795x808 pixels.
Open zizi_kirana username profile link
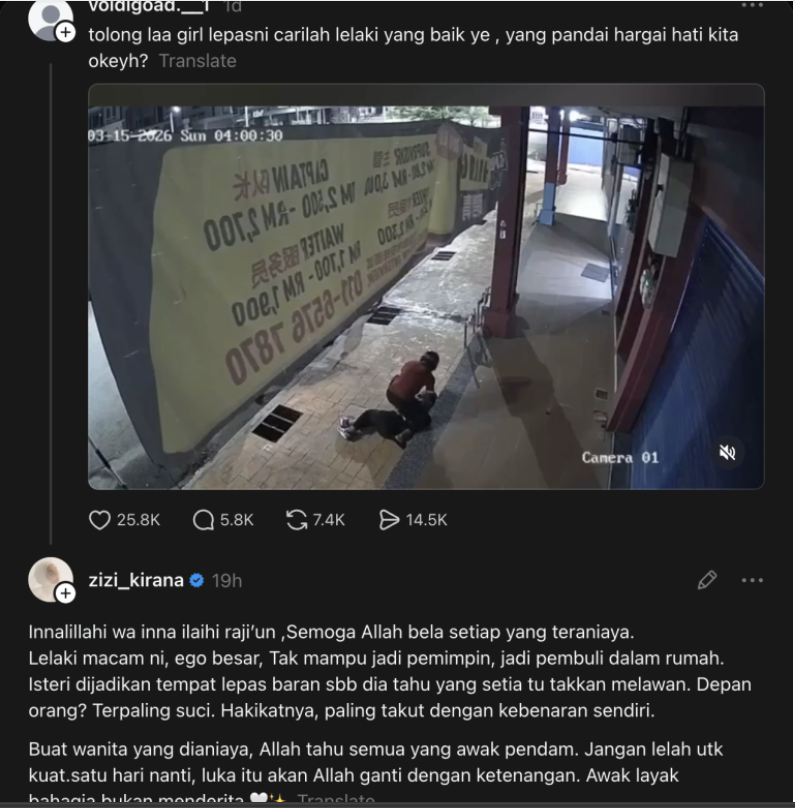[136, 580]
